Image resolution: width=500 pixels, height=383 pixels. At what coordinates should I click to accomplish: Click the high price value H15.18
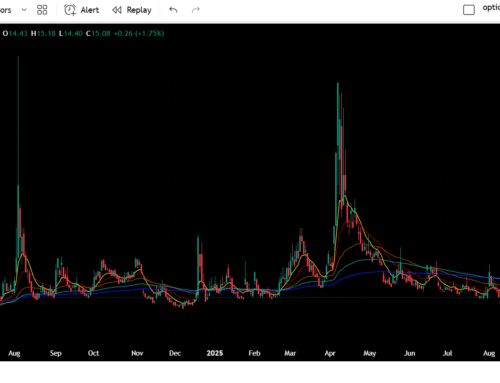coord(43,33)
